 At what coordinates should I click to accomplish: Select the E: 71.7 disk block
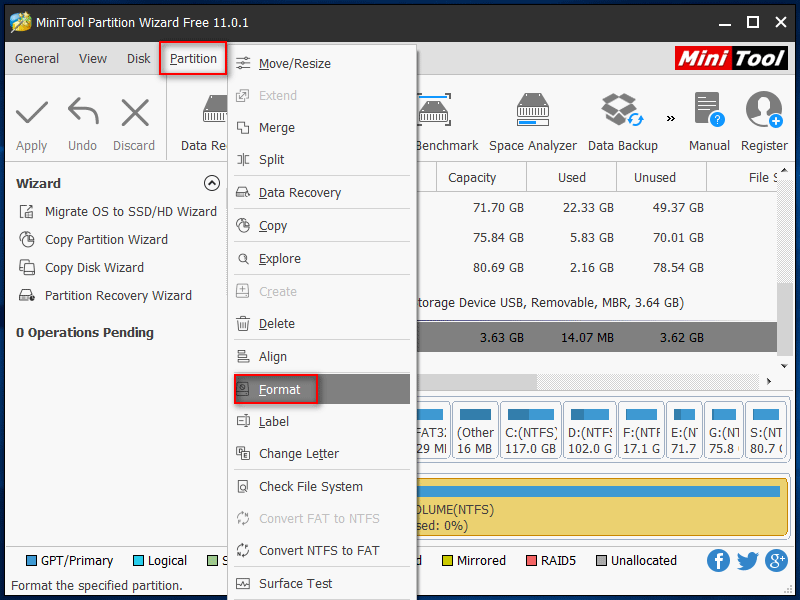point(684,431)
